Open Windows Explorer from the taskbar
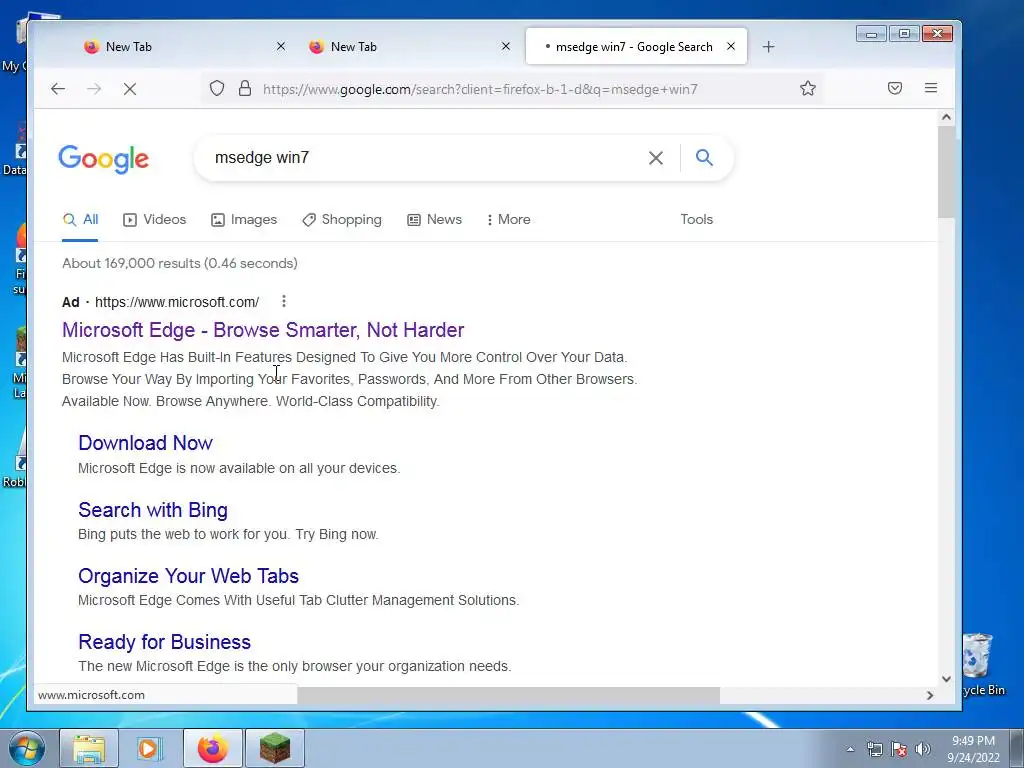 coord(89,748)
